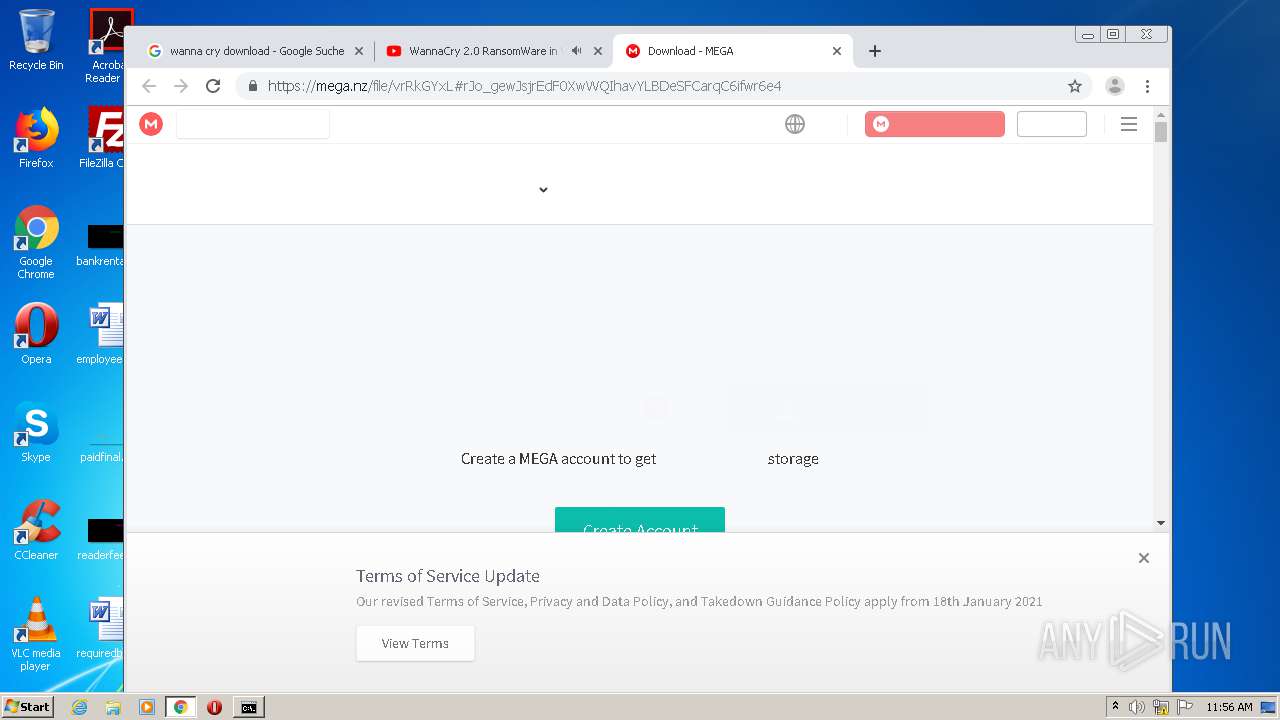Click the Chrome taskbar button
This screenshot has width=1280, height=720.
(x=181, y=707)
